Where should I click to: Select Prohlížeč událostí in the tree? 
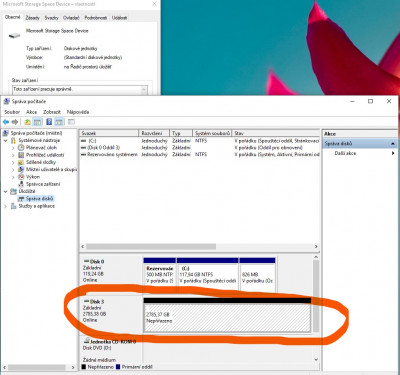click(45, 155)
